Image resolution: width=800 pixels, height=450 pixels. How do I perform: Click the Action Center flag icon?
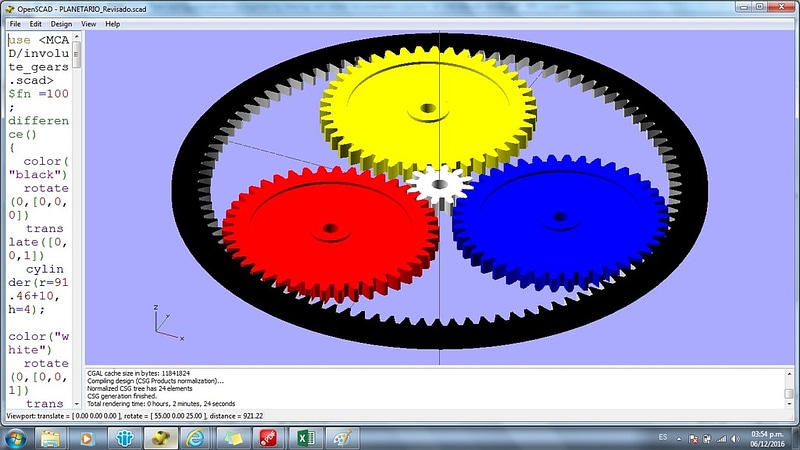coord(693,439)
